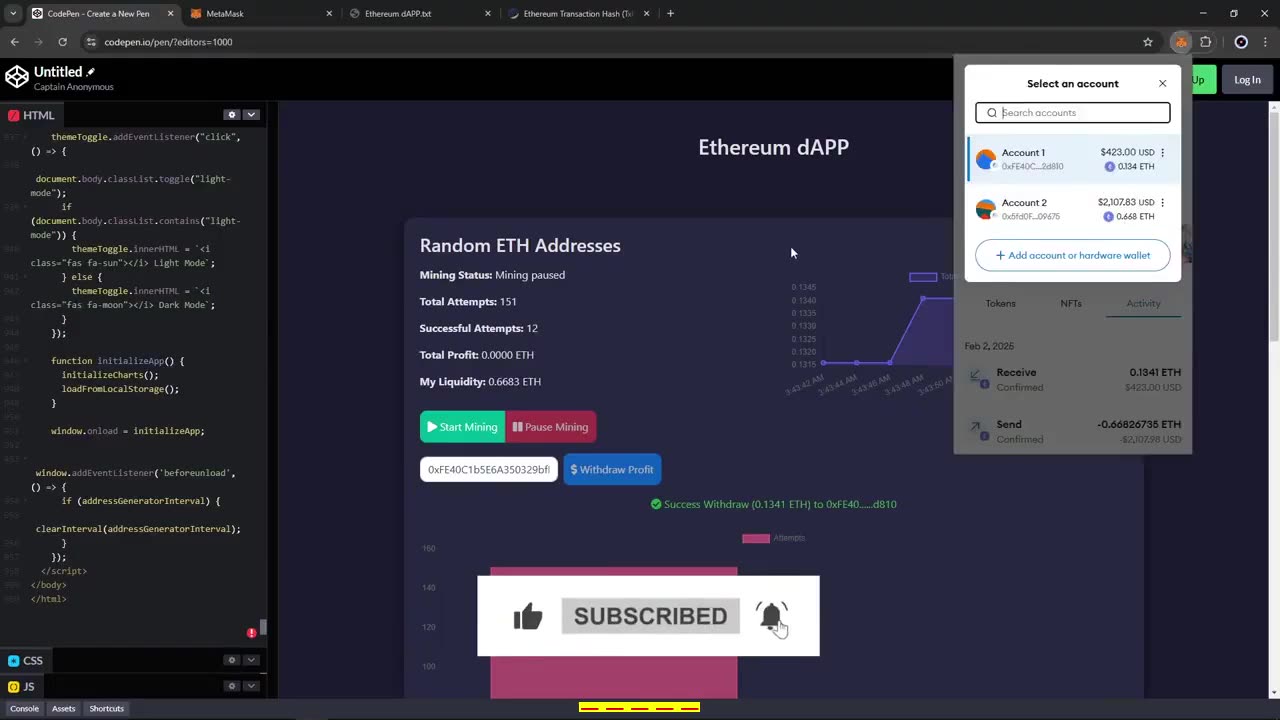
Task: Click the address bar URL
Action: 168,42
